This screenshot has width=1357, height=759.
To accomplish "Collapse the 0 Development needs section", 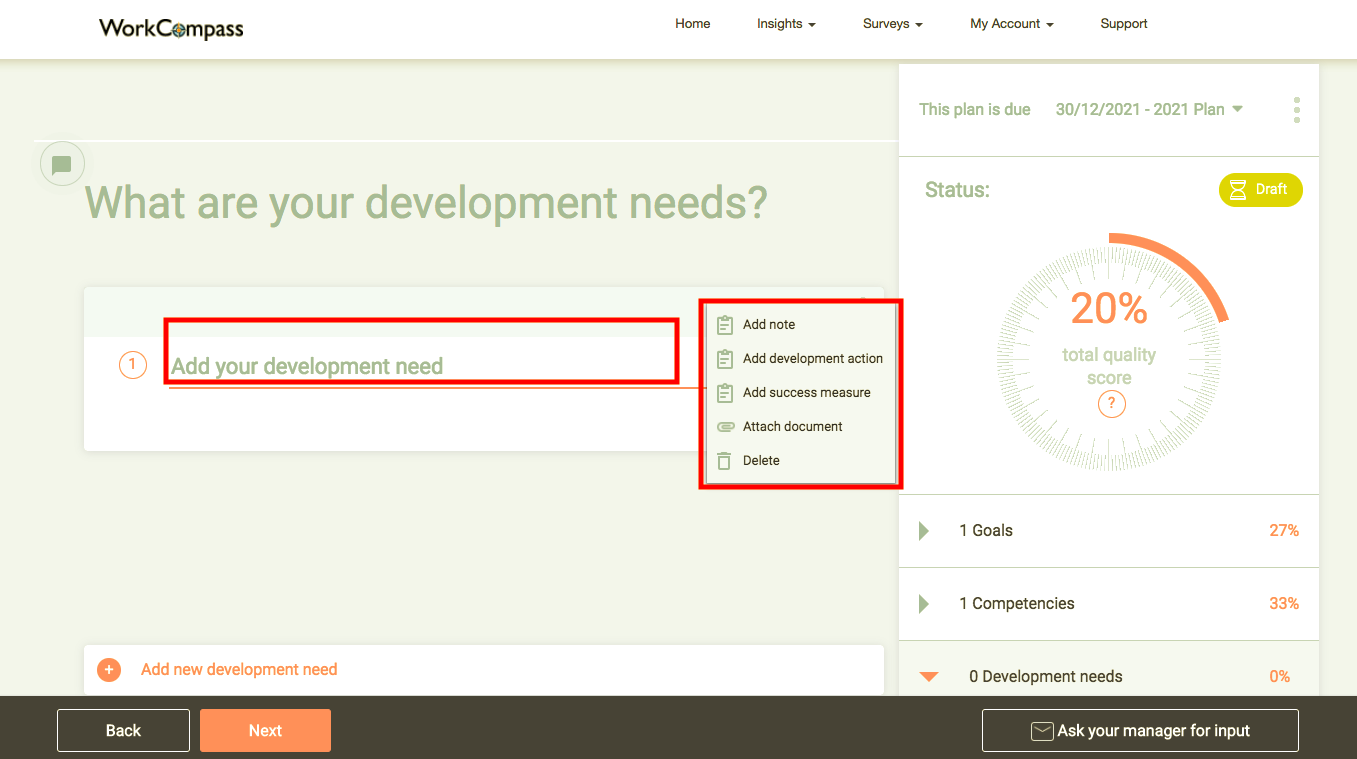I will click(x=928, y=676).
